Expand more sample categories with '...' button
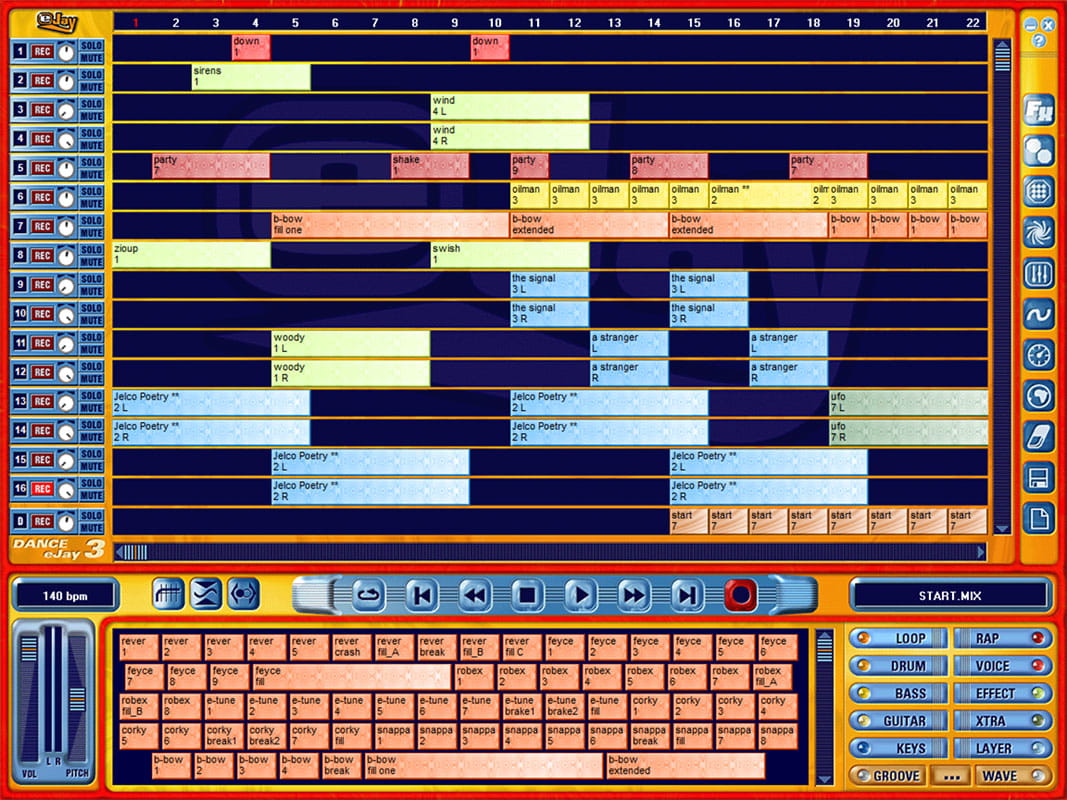This screenshot has width=1067, height=800. [x=949, y=776]
